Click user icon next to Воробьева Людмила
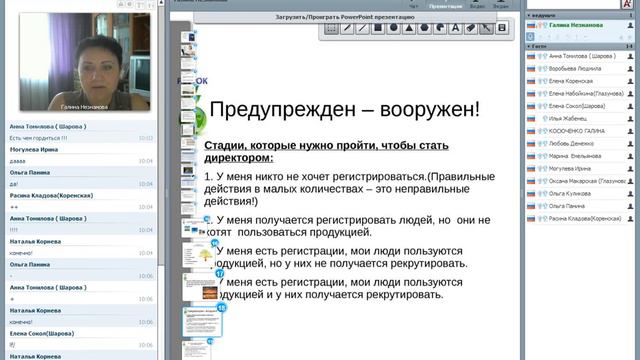640x360 pixels. point(630,69)
